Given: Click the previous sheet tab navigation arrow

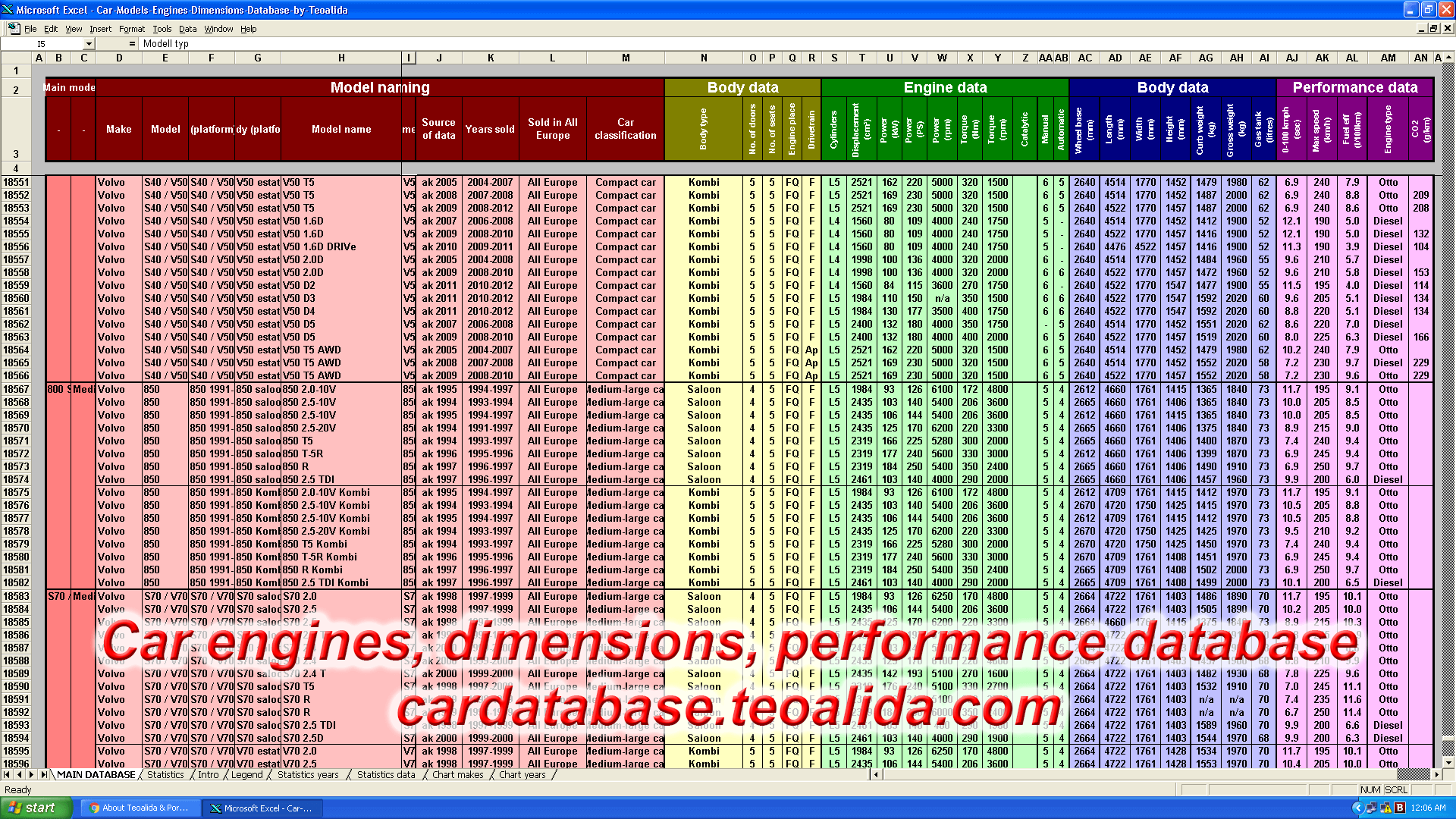Looking at the screenshot, I should tap(19, 774).
